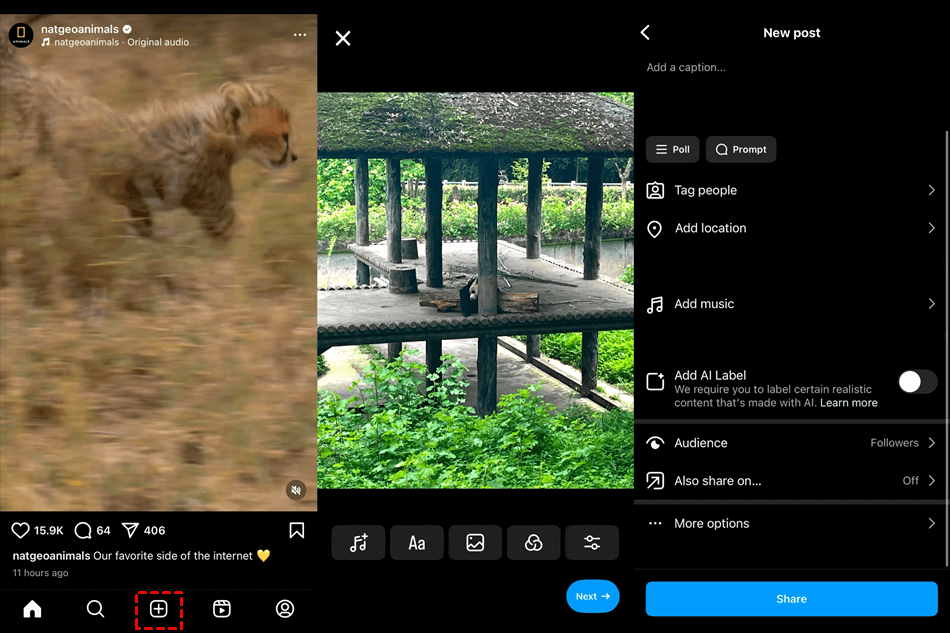Click the 406 shares count
The image size is (950, 633).
pos(154,531)
